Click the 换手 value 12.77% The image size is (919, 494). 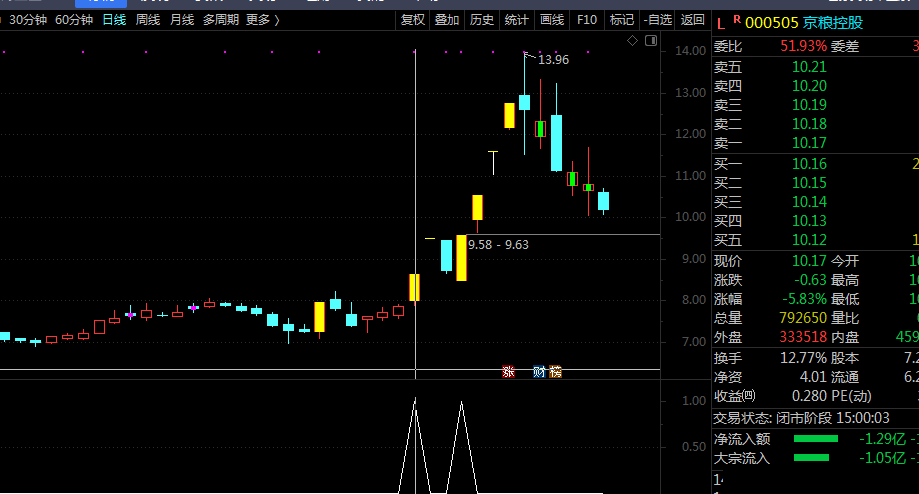click(804, 358)
